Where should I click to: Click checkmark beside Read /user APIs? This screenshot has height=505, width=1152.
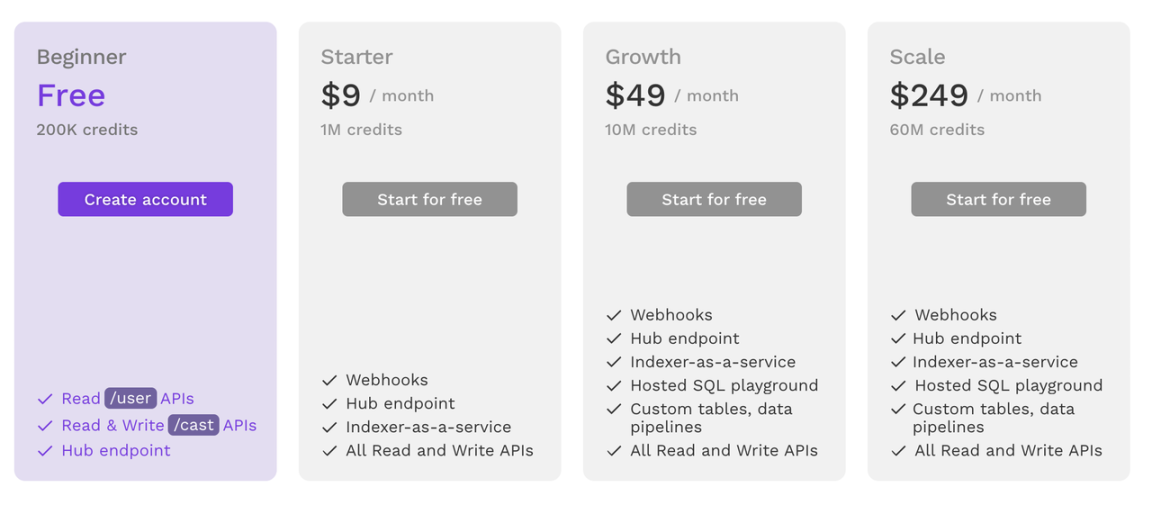45,399
